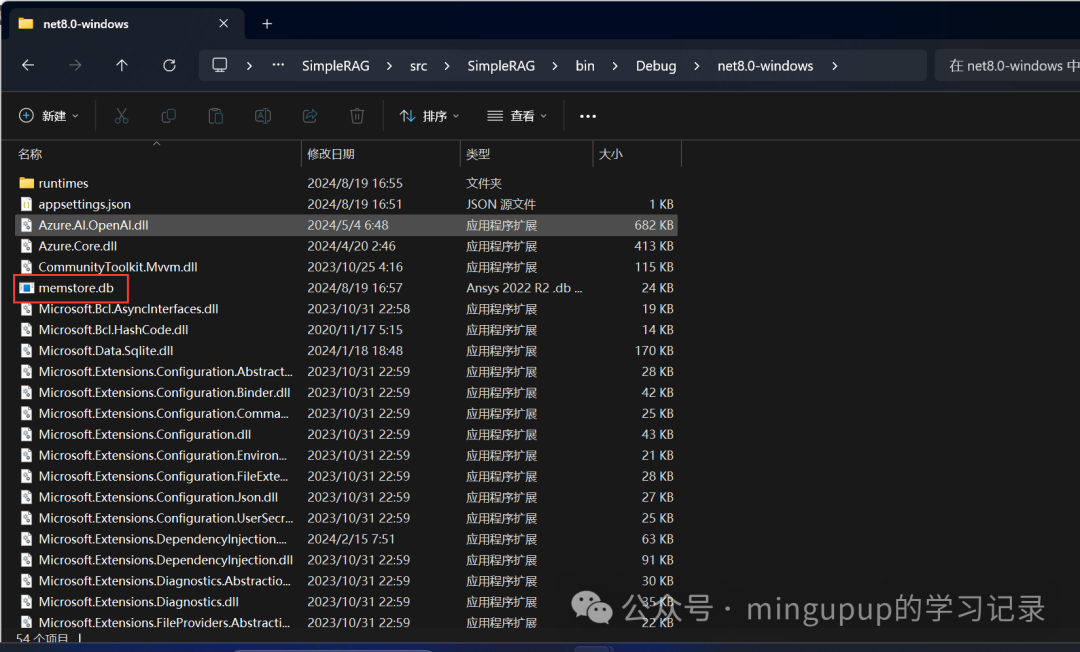Click the device icon in the address bar

pyautogui.click(x=219, y=65)
